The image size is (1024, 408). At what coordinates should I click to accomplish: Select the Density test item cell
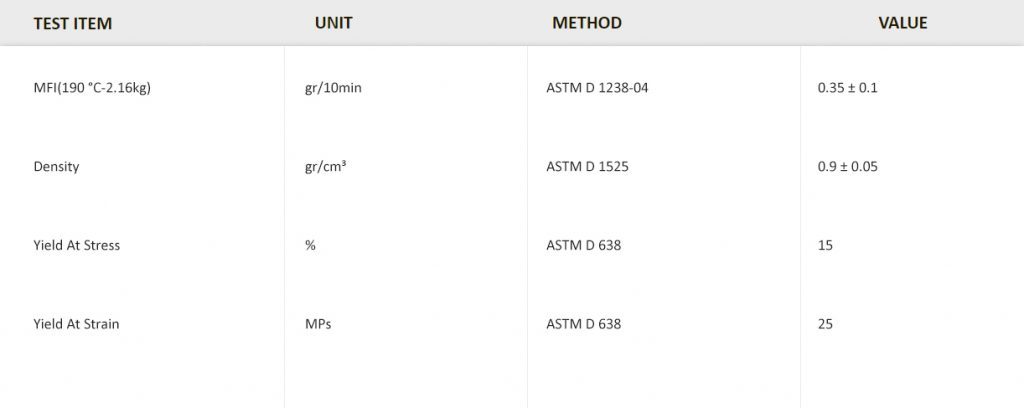pos(56,166)
